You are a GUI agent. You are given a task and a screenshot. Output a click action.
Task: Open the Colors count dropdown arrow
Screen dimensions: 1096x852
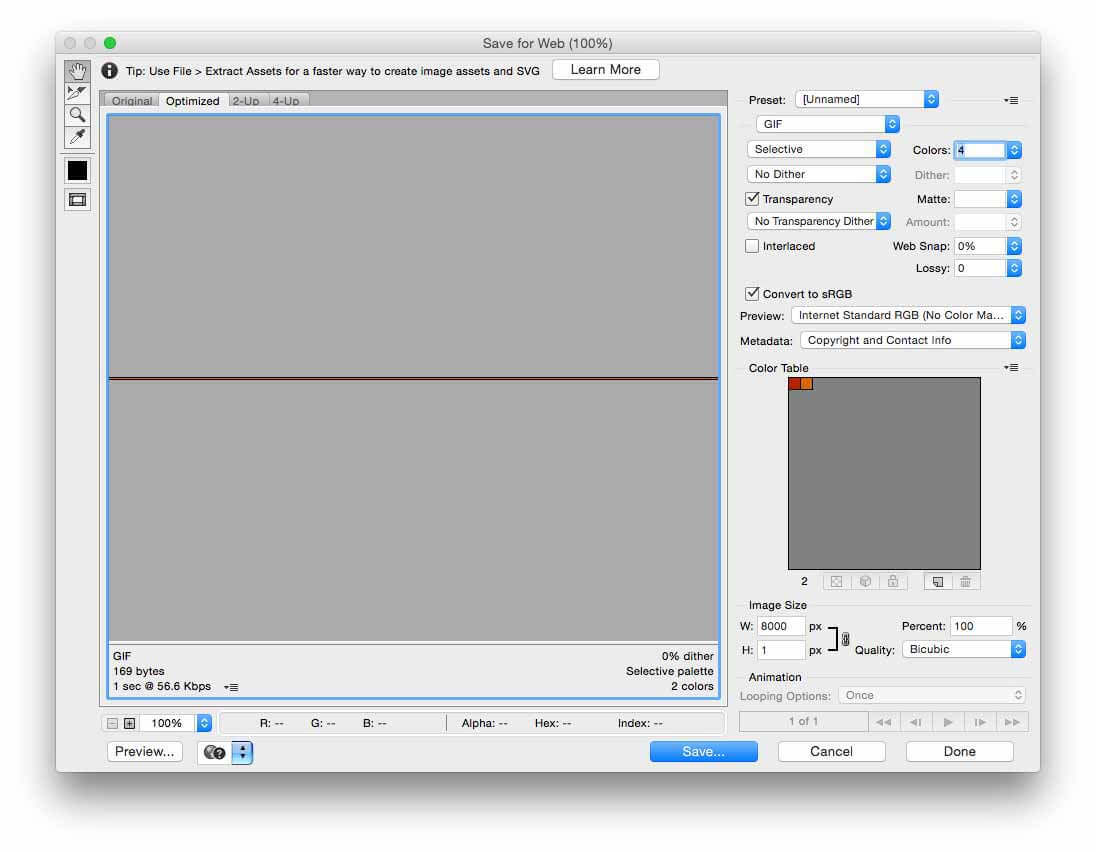[1014, 150]
